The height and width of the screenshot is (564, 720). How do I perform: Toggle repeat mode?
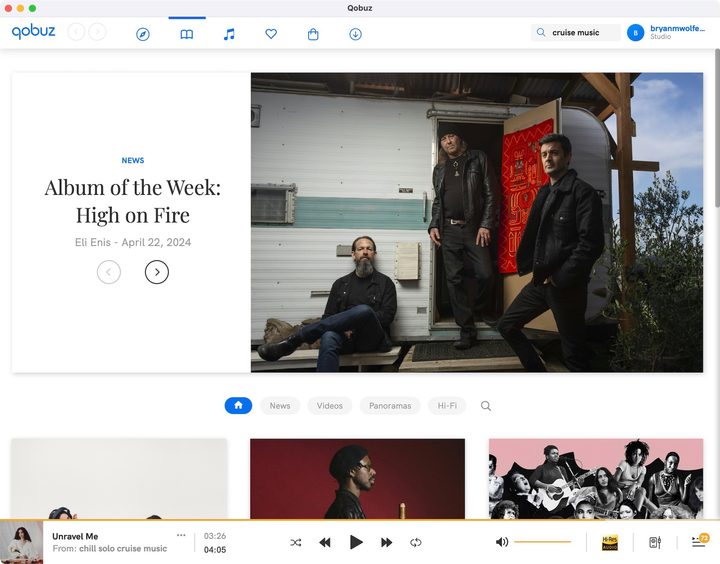click(416, 542)
